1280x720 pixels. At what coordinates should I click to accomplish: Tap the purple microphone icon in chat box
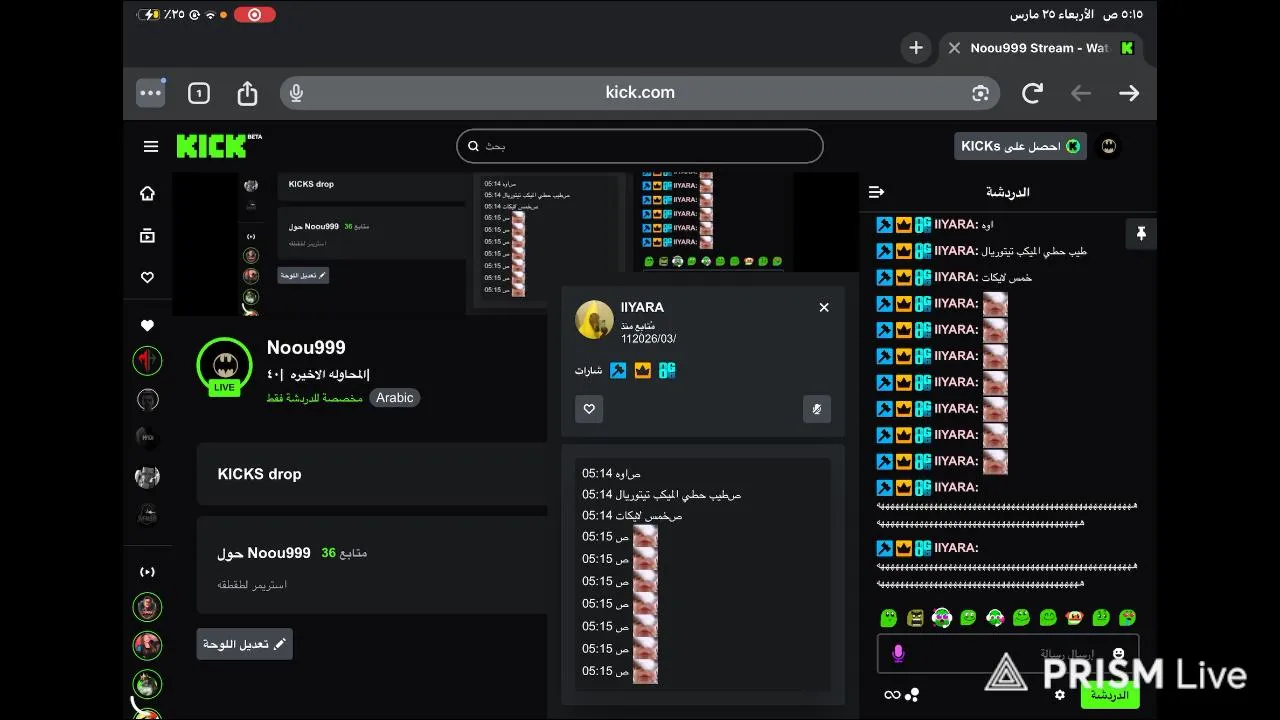tap(898, 654)
